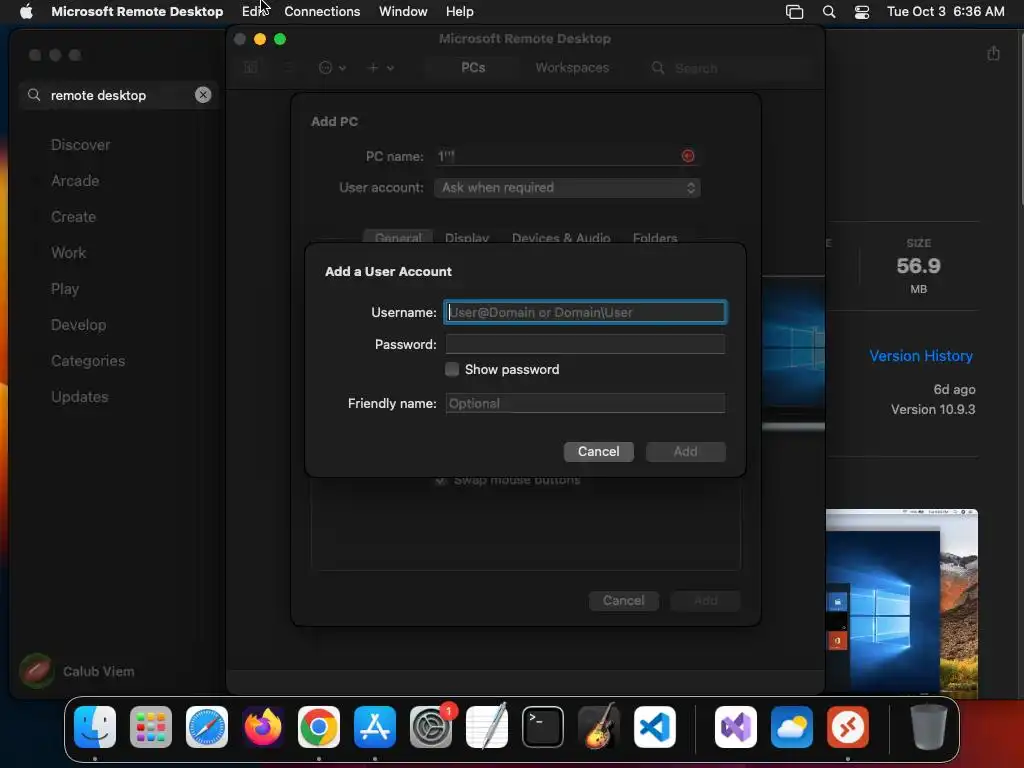Click Add in the user account dialog

tap(686, 452)
